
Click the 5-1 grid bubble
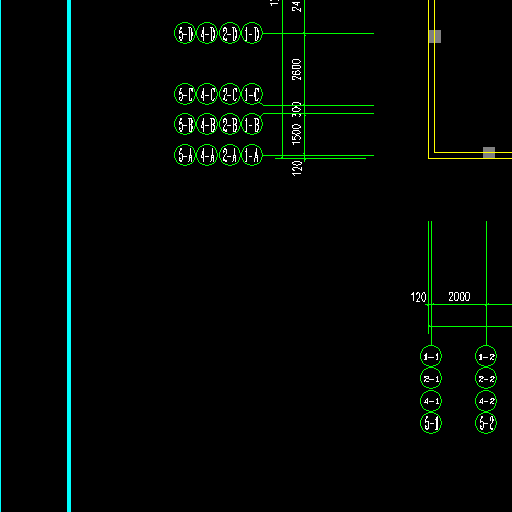pyautogui.click(x=431, y=423)
